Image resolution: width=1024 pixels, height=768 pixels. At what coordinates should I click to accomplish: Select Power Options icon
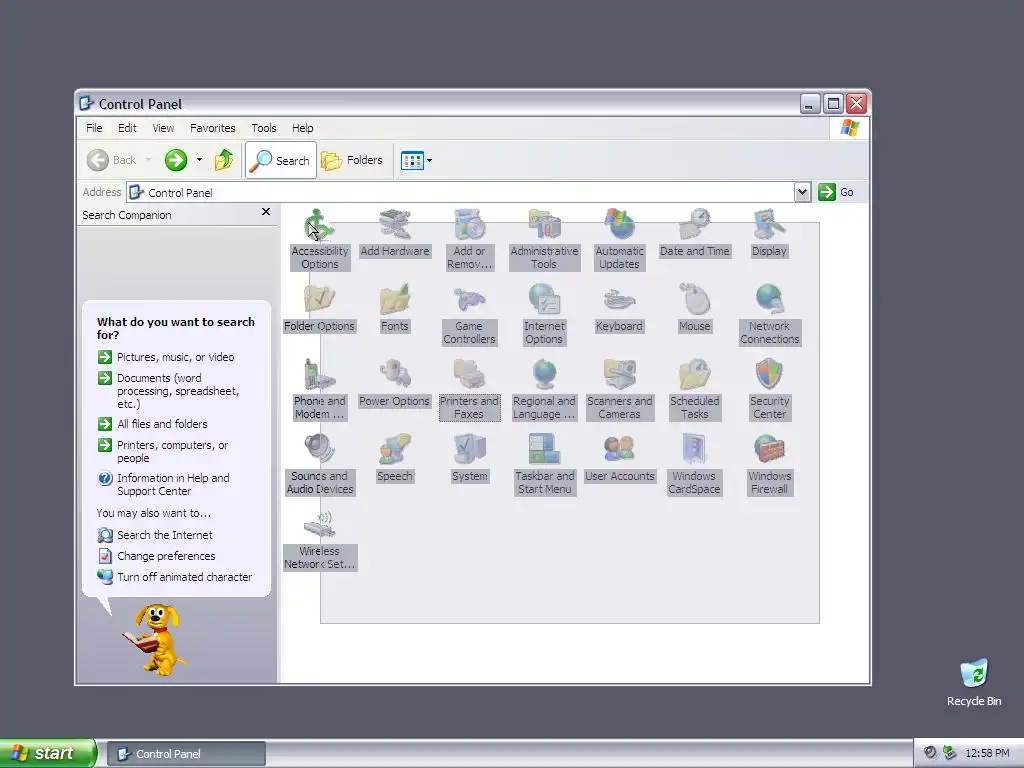394,383
